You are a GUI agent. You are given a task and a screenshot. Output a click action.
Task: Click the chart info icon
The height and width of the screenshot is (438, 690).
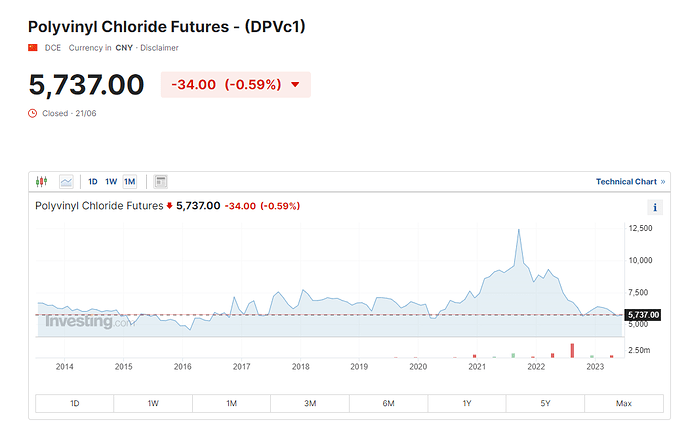656,207
